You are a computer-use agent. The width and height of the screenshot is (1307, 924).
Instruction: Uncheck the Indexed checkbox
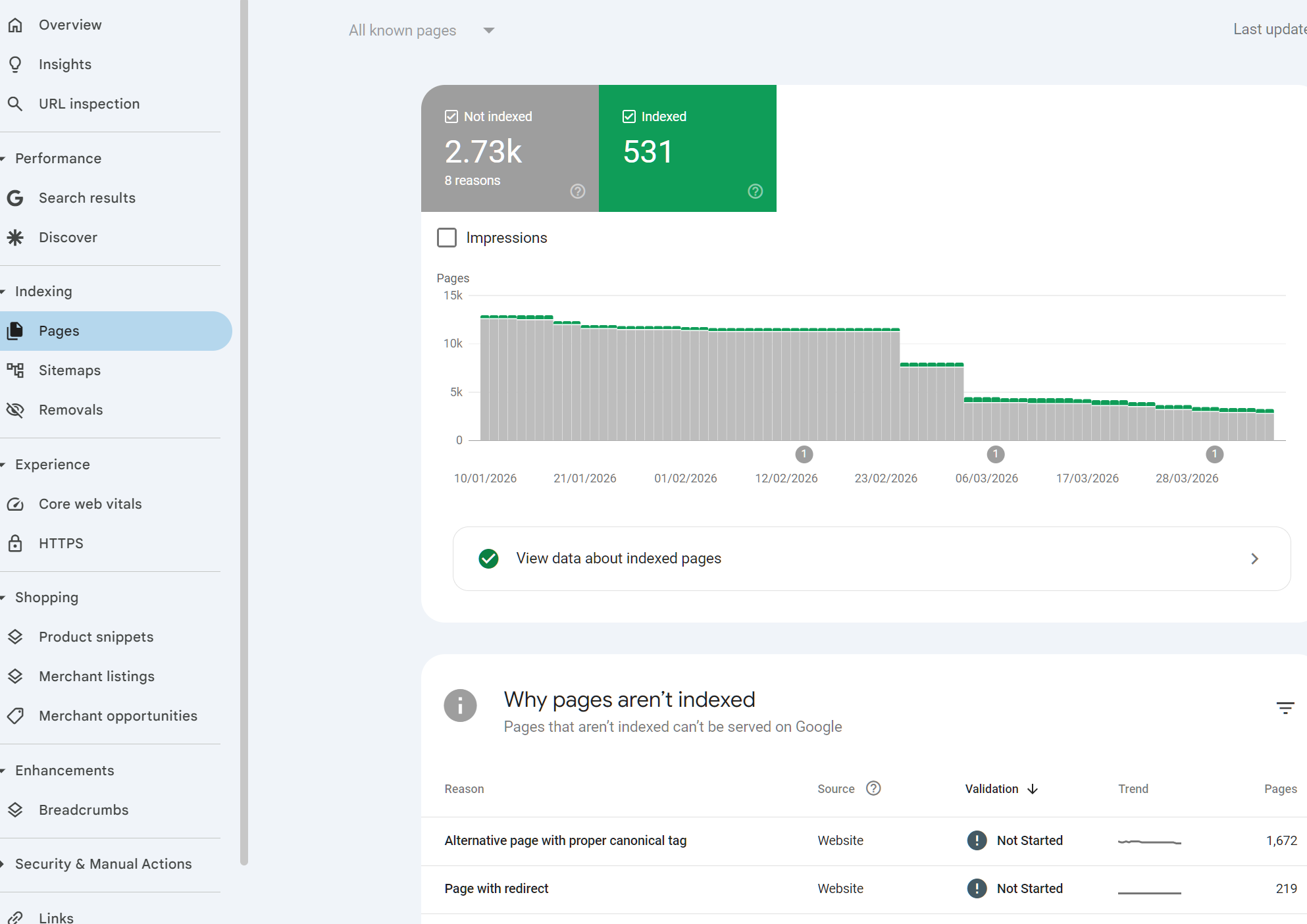[x=629, y=116]
